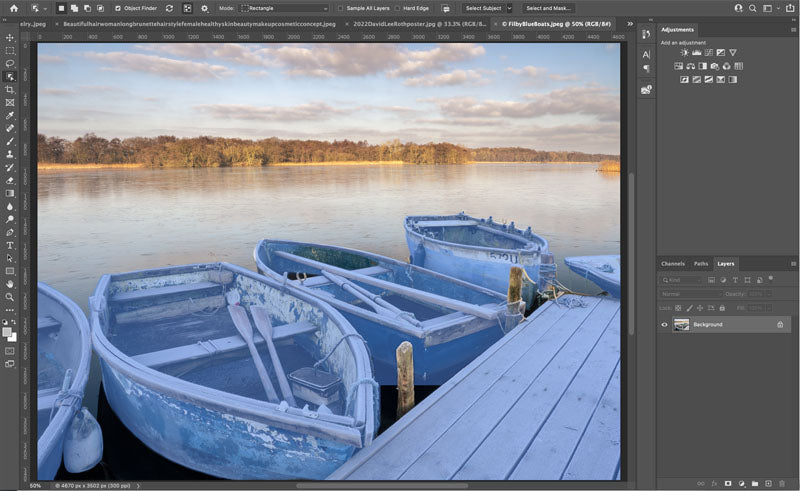Open the Mode dropdown set to Rectangle
800x491 pixels.
285,8
